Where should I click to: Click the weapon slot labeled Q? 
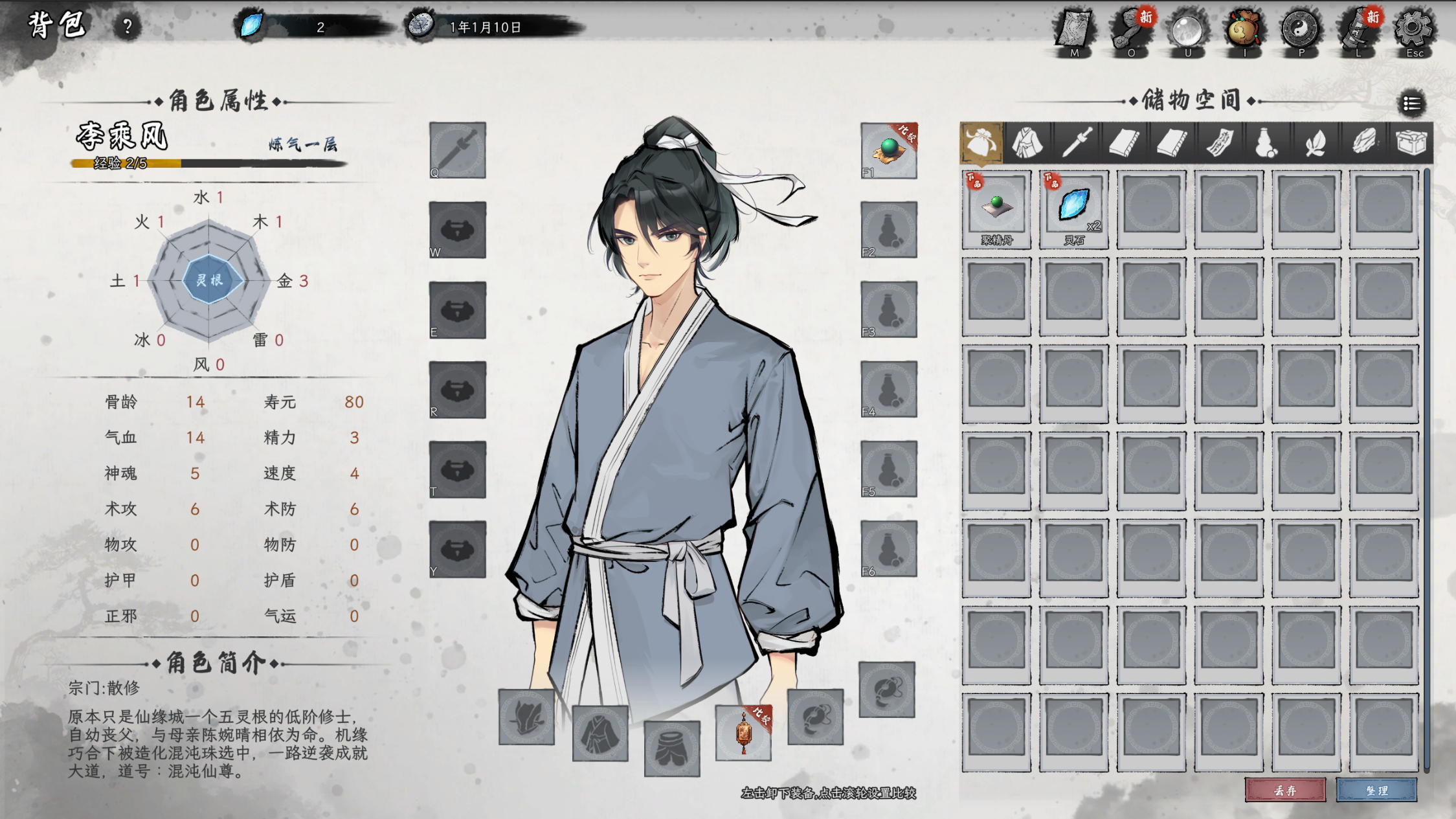point(458,150)
